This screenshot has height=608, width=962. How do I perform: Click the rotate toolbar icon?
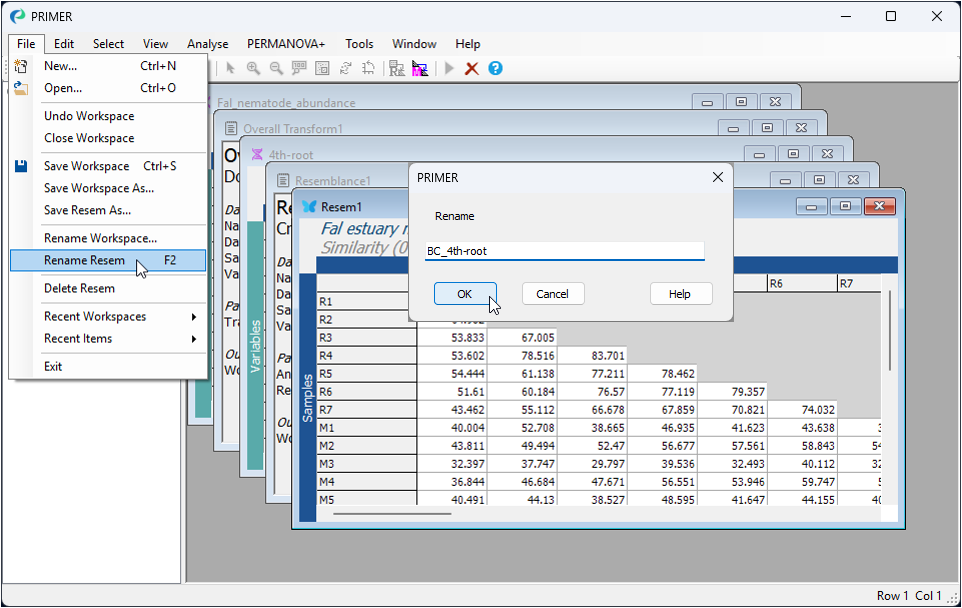(x=346, y=68)
